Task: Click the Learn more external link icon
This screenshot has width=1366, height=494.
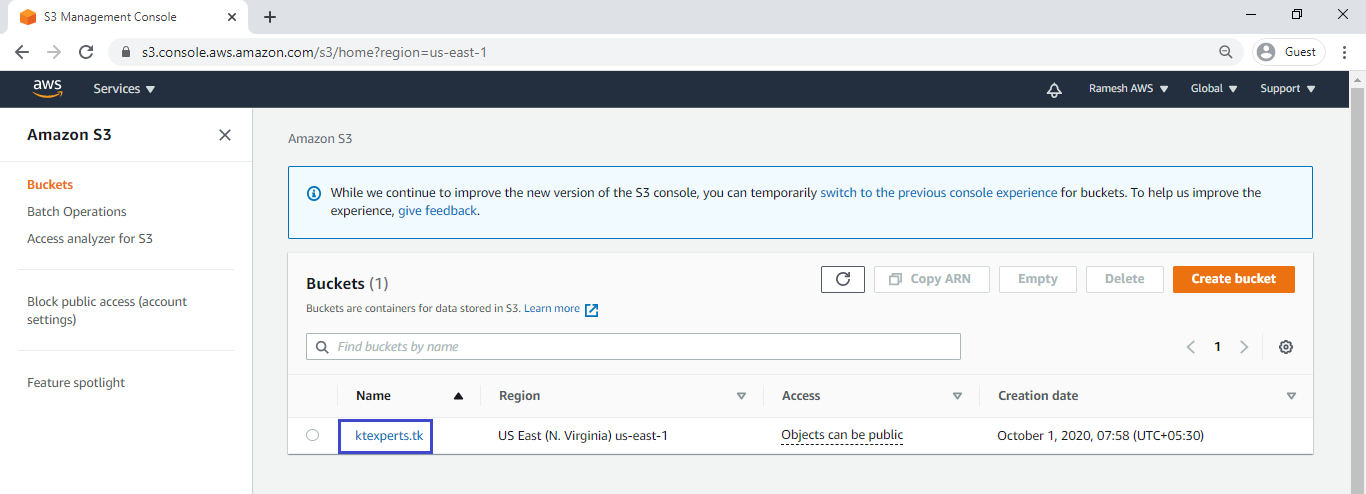Action: [591, 310]
